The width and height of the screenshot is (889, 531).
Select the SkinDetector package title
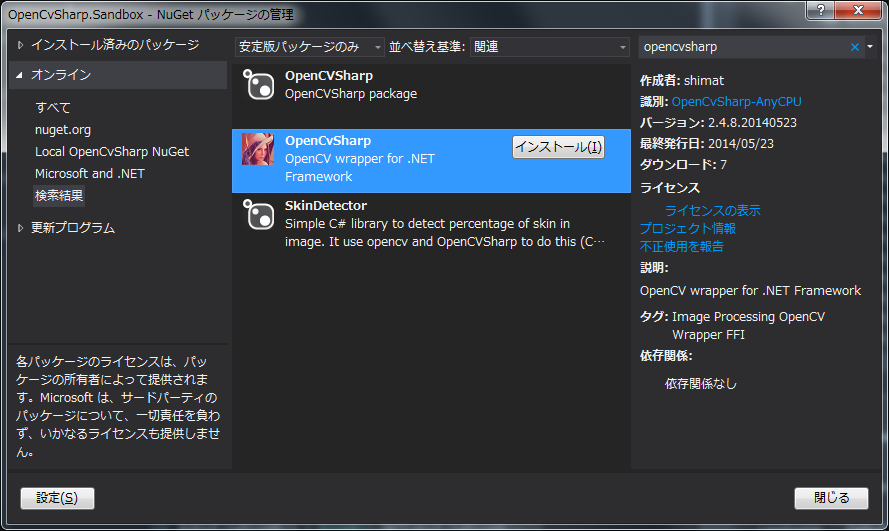325,206
